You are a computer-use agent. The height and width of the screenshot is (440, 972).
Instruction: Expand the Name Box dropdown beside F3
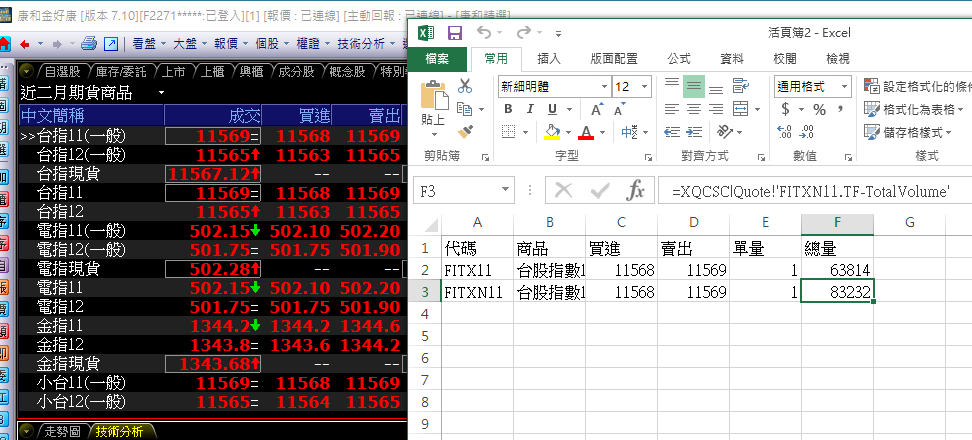pos(506,190)
